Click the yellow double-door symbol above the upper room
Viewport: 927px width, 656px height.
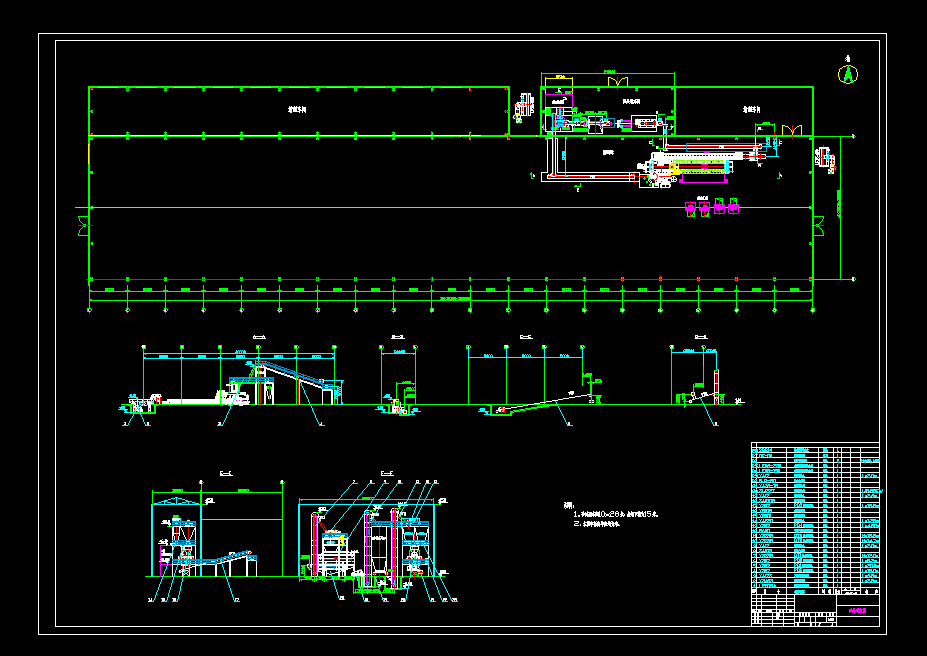pos(618,82)
